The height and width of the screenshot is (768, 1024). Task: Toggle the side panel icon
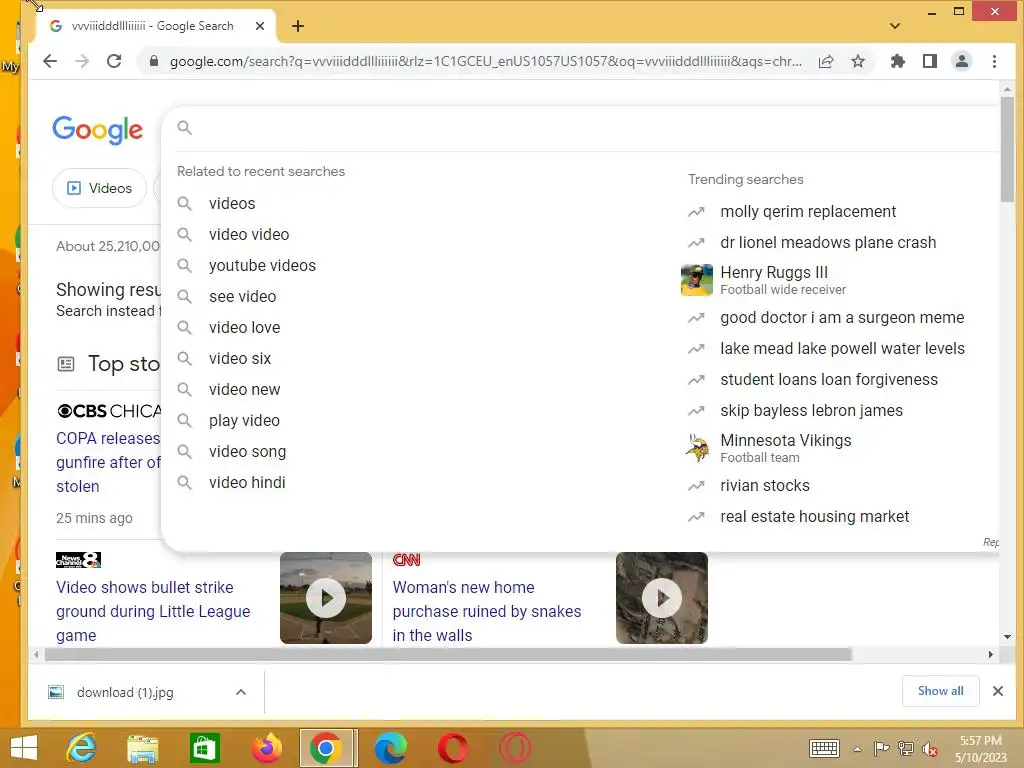point(930,61)
